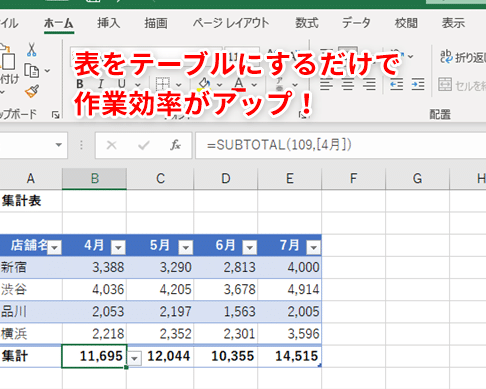The height and width of the screenshot is (389, 486).
Task: Open Clipboard dialog launcher
Action: 55,115
